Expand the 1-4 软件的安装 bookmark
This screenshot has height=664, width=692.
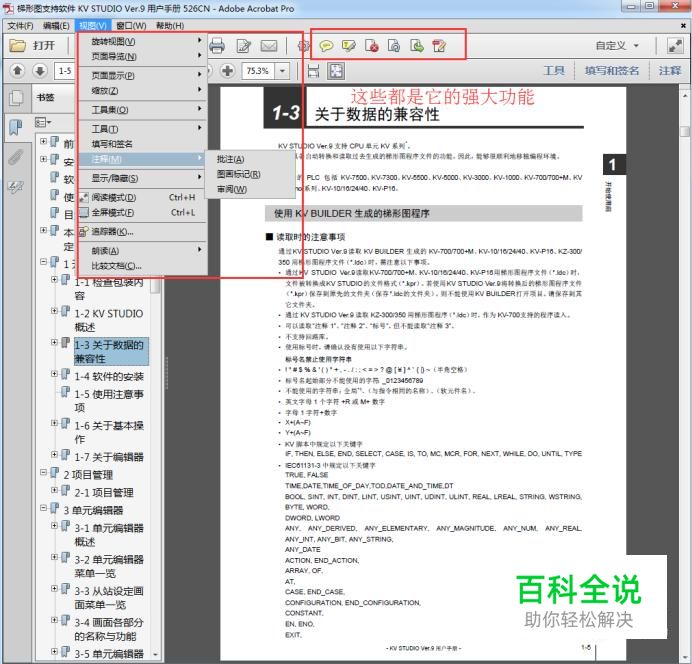click(54, 374)
